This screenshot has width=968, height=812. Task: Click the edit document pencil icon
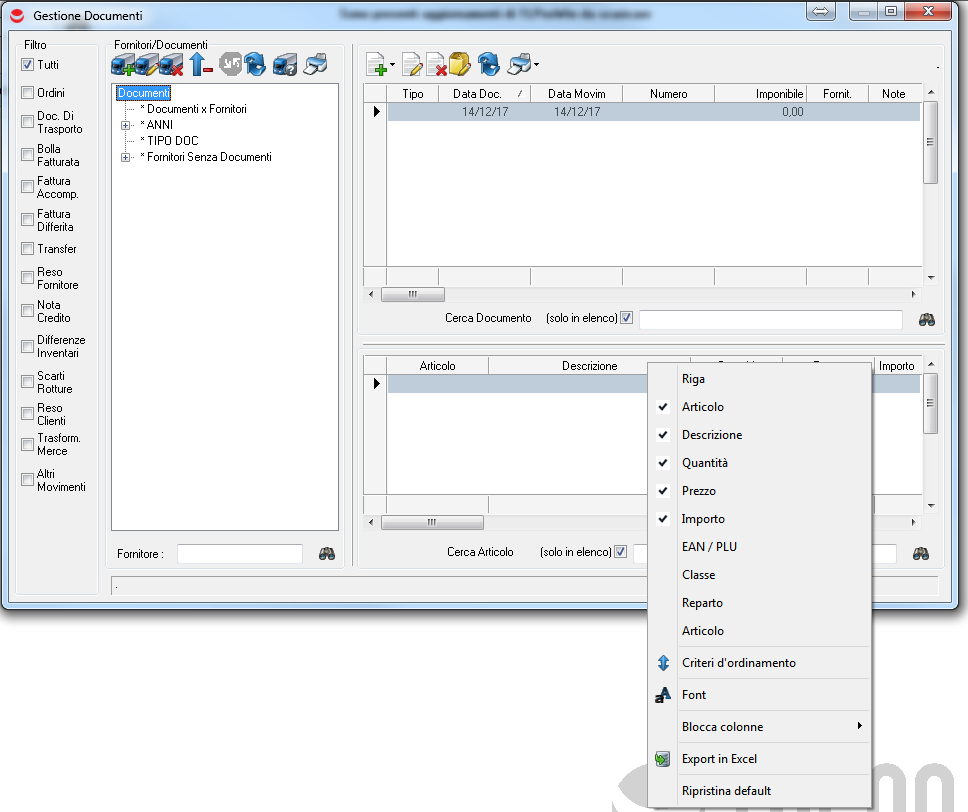412,66
